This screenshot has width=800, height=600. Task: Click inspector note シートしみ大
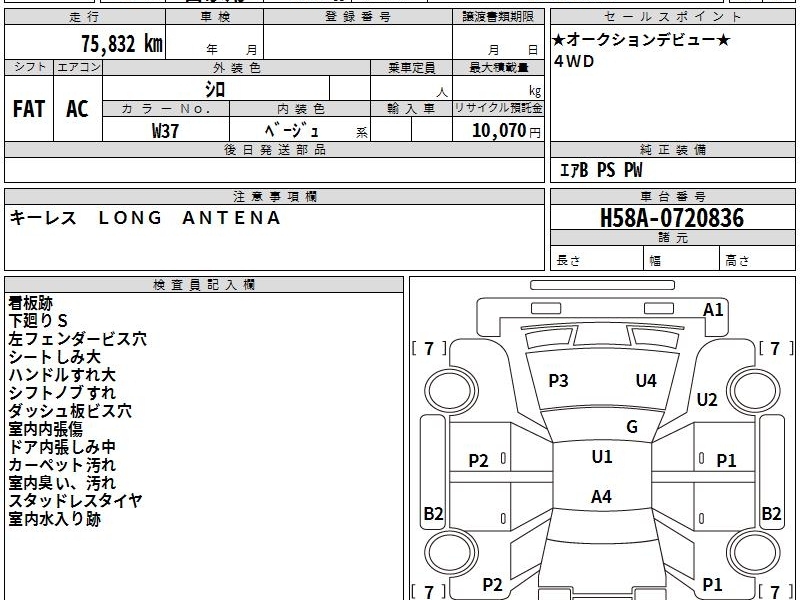pyautogui.click(x=55, y=357)
